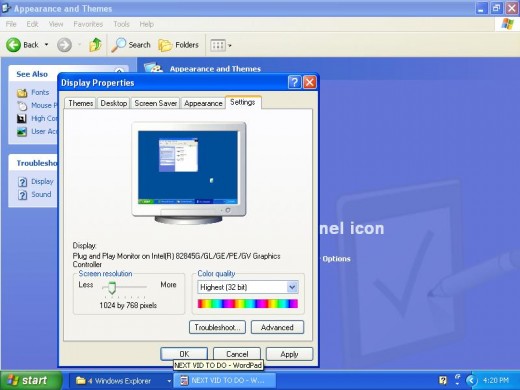Image resolution: width=520 pixels, height=390 pixels.
Task: Show hidden tray icons arrow
Action: (x=471, y=380)
